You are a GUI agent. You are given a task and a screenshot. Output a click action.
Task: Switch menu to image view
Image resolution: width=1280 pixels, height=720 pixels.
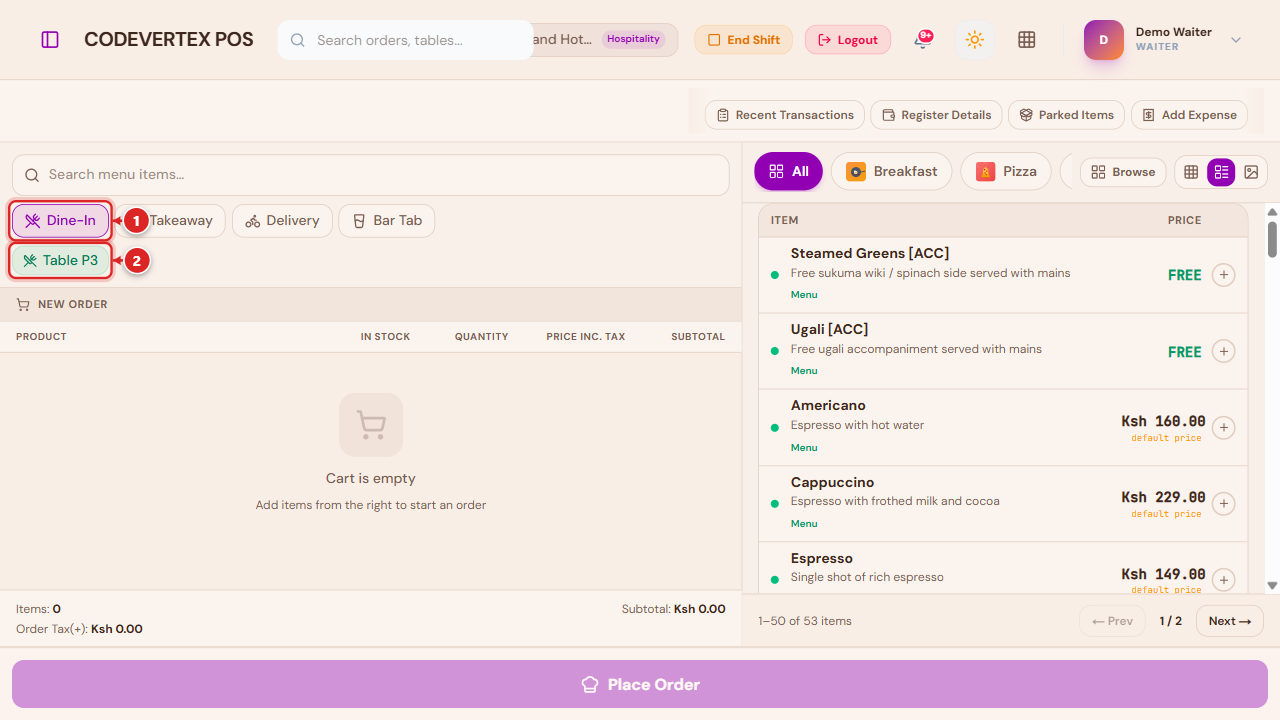(x=1251, y=172)
